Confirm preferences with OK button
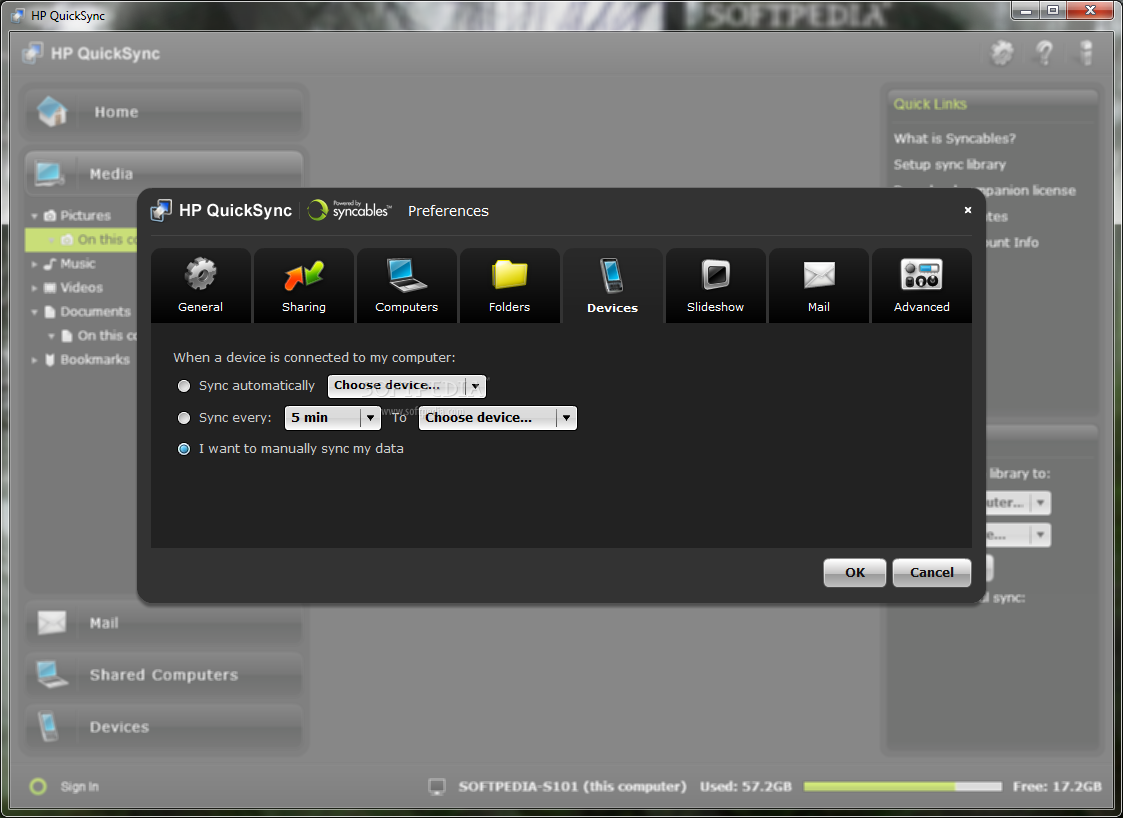The image size is (1123, 818). click(x=854, y=572)
